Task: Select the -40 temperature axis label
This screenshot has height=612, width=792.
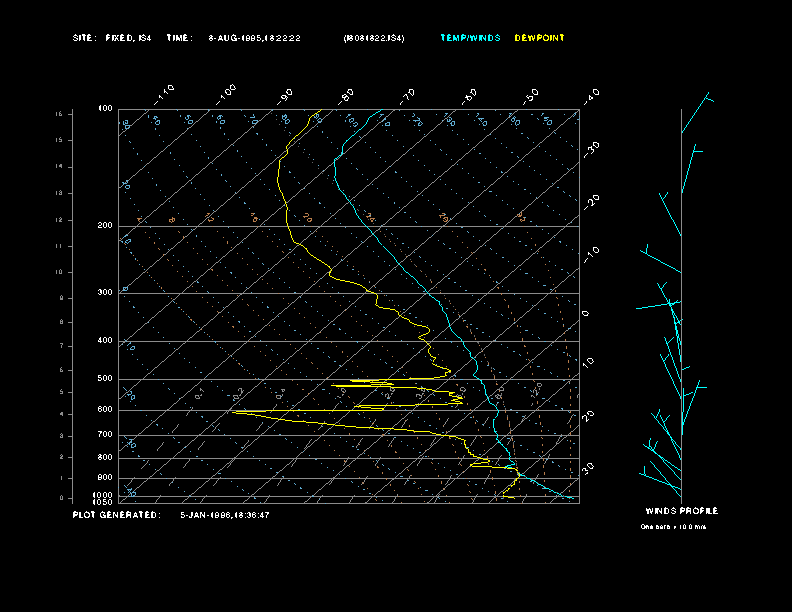Action: tap(591, 96)
